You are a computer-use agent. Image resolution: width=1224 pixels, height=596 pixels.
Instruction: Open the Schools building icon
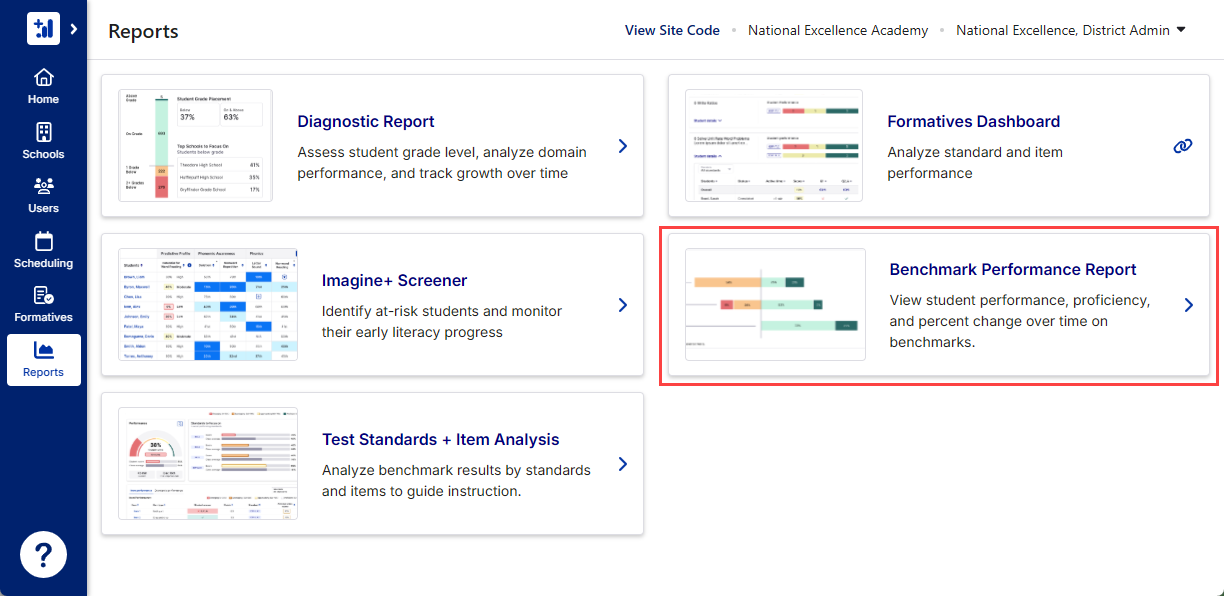tap(43, 132)
